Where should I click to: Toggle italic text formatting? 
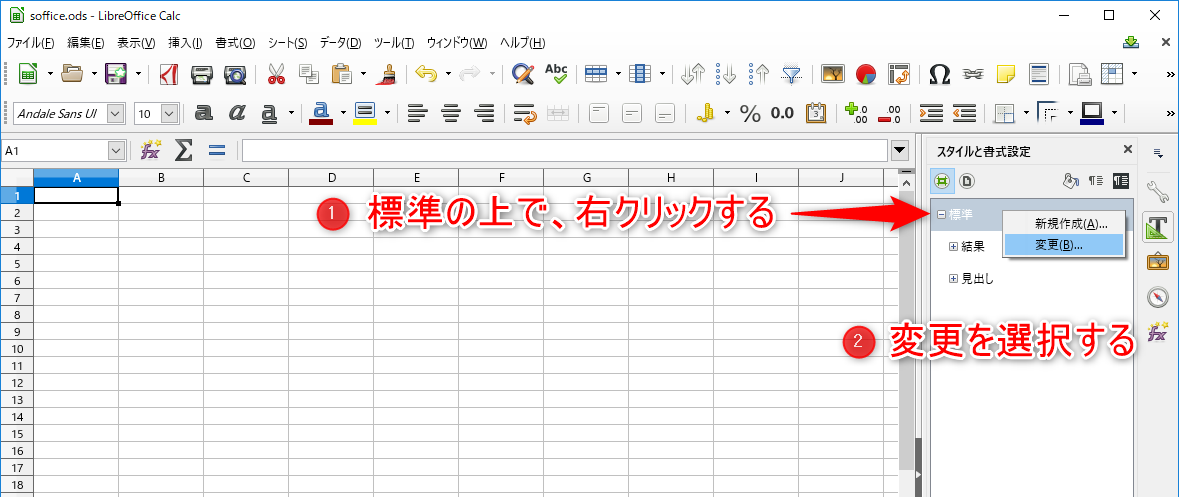tap(237, 113)
